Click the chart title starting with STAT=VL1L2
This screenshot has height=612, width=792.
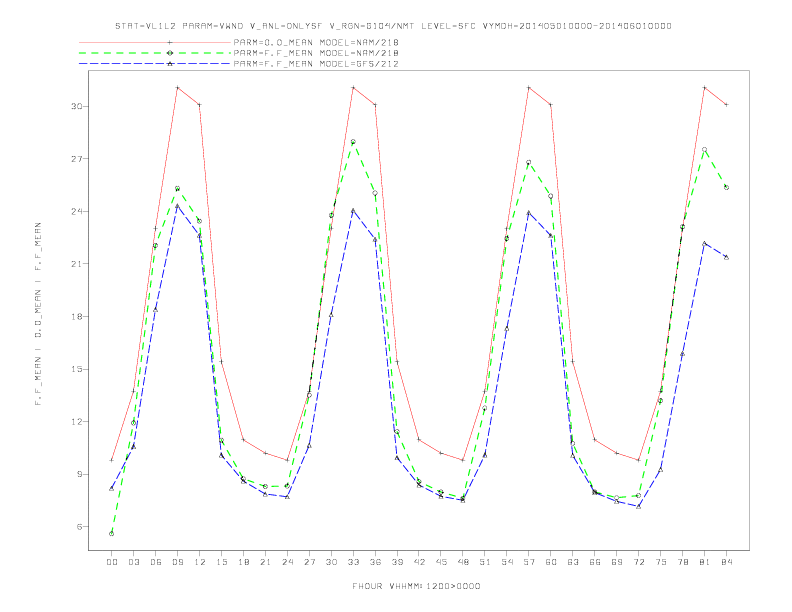click(x=393, y=26)
